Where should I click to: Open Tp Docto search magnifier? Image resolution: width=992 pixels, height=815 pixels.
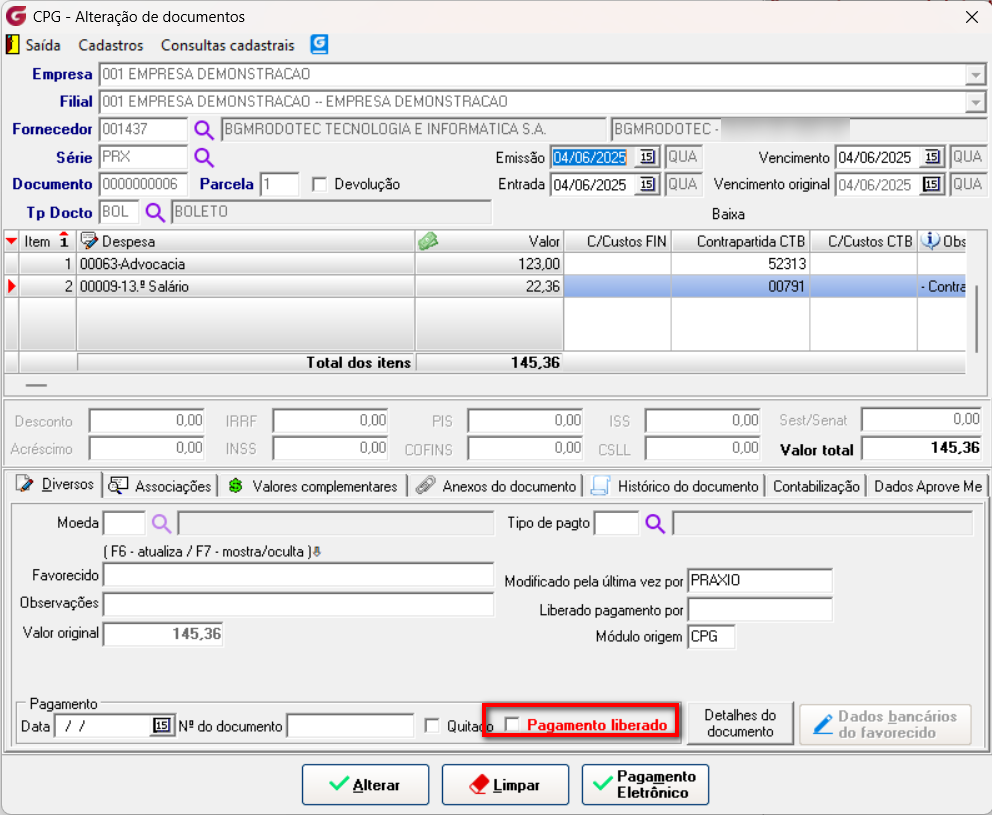pyautogui.click(x=155, y=211)
